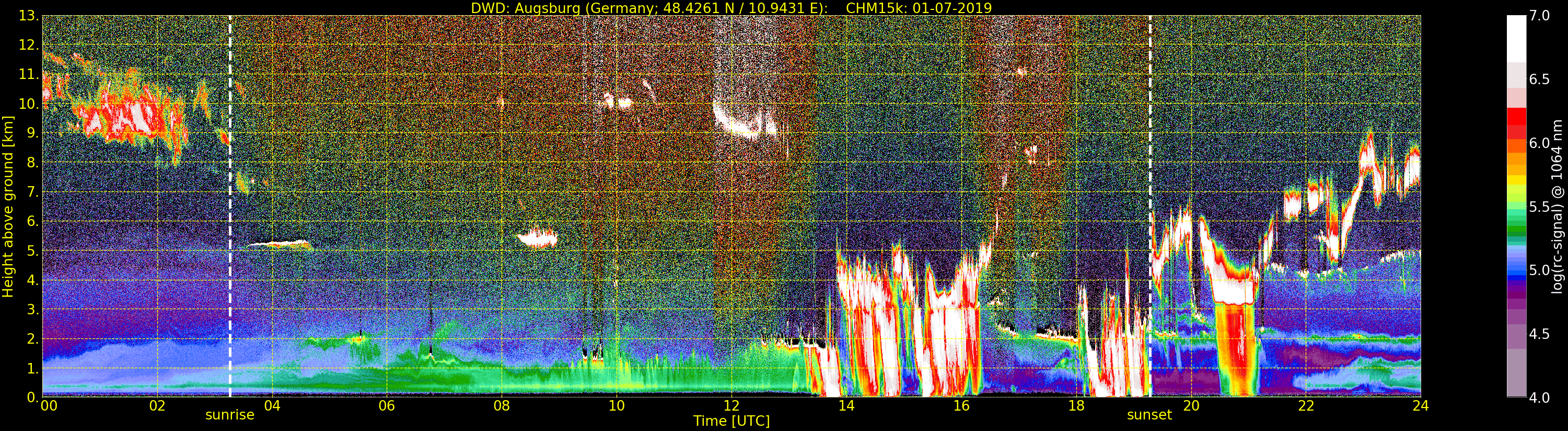Click the y-axis tick label '11.'
The image size is (1568, 431).
(29, 75)
